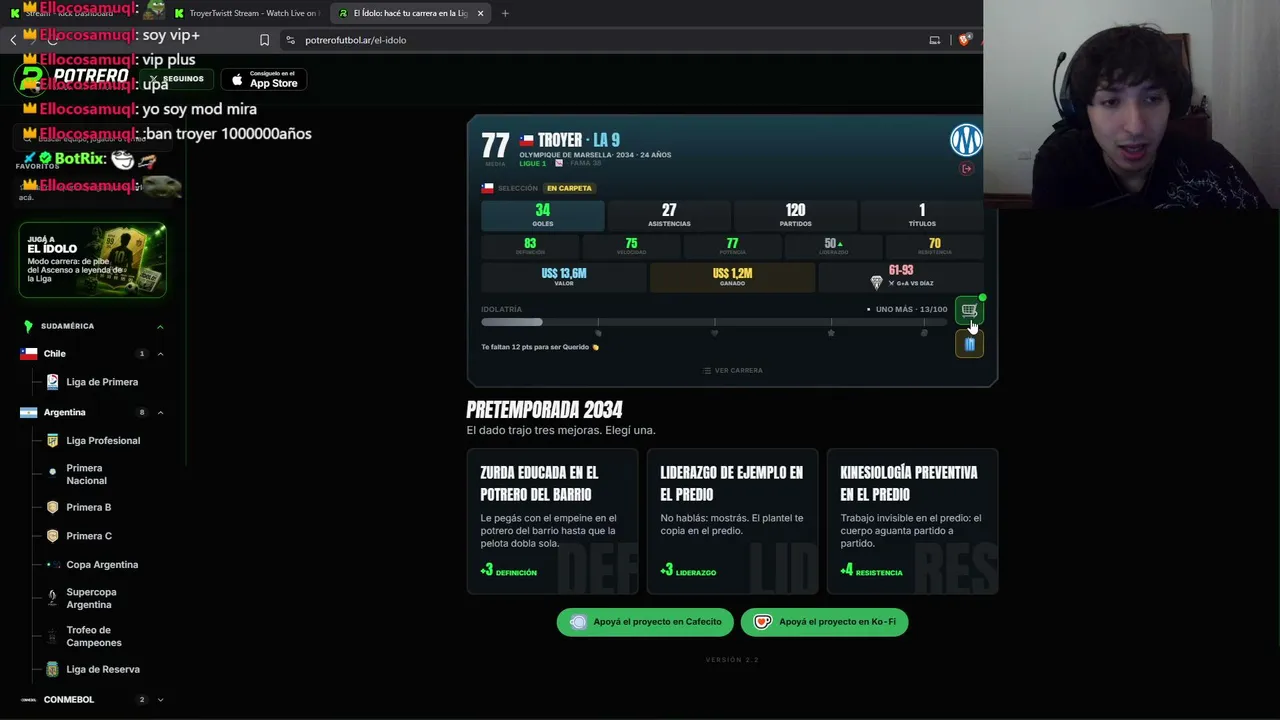Click Apoyá el proyecto en Ko-Fi button
The height and width of the screenshot is (720, 1280).
pos(825,622)
